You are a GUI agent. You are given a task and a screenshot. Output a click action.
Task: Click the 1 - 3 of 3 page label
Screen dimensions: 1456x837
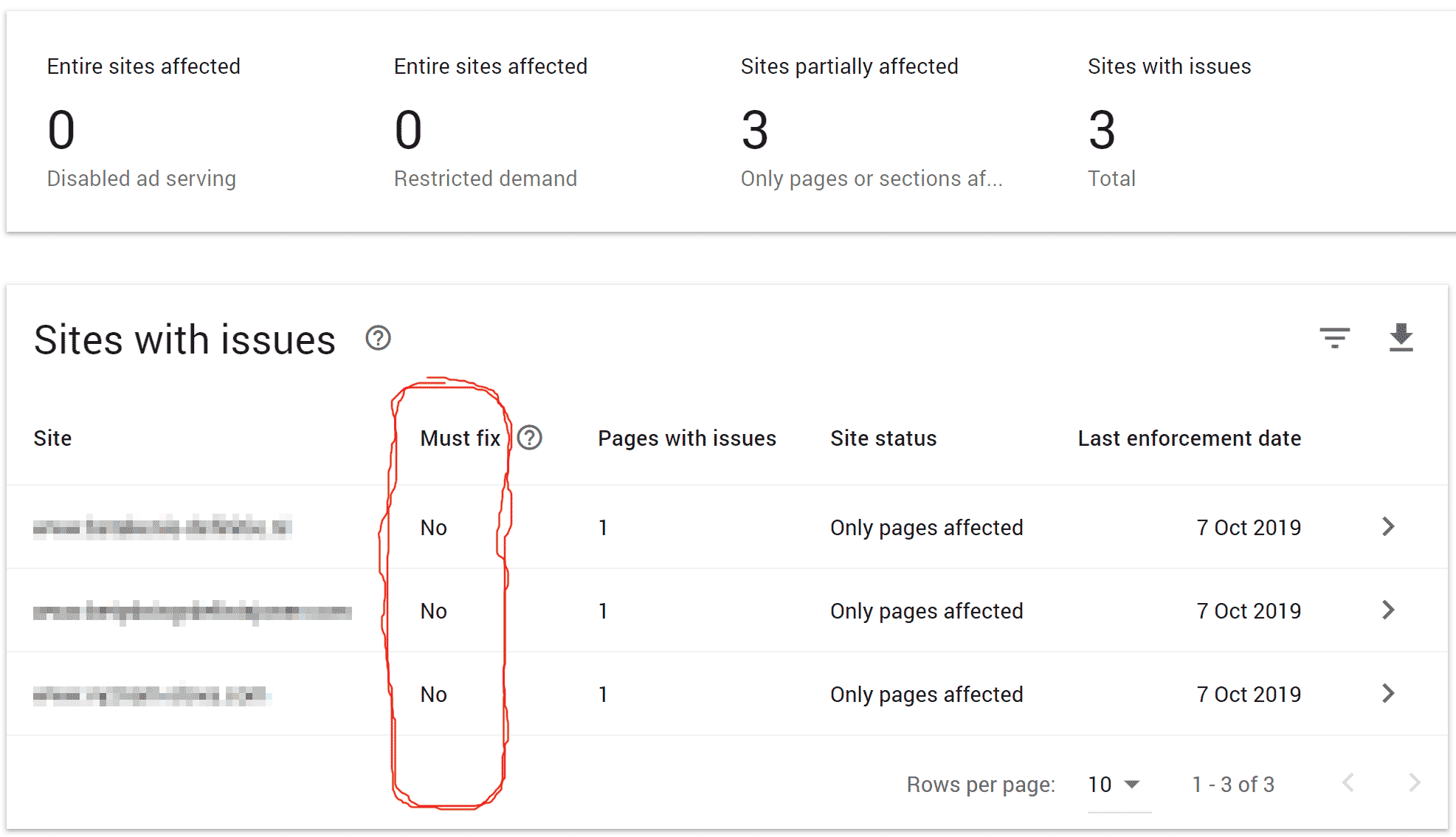(x=1233, y=783)
